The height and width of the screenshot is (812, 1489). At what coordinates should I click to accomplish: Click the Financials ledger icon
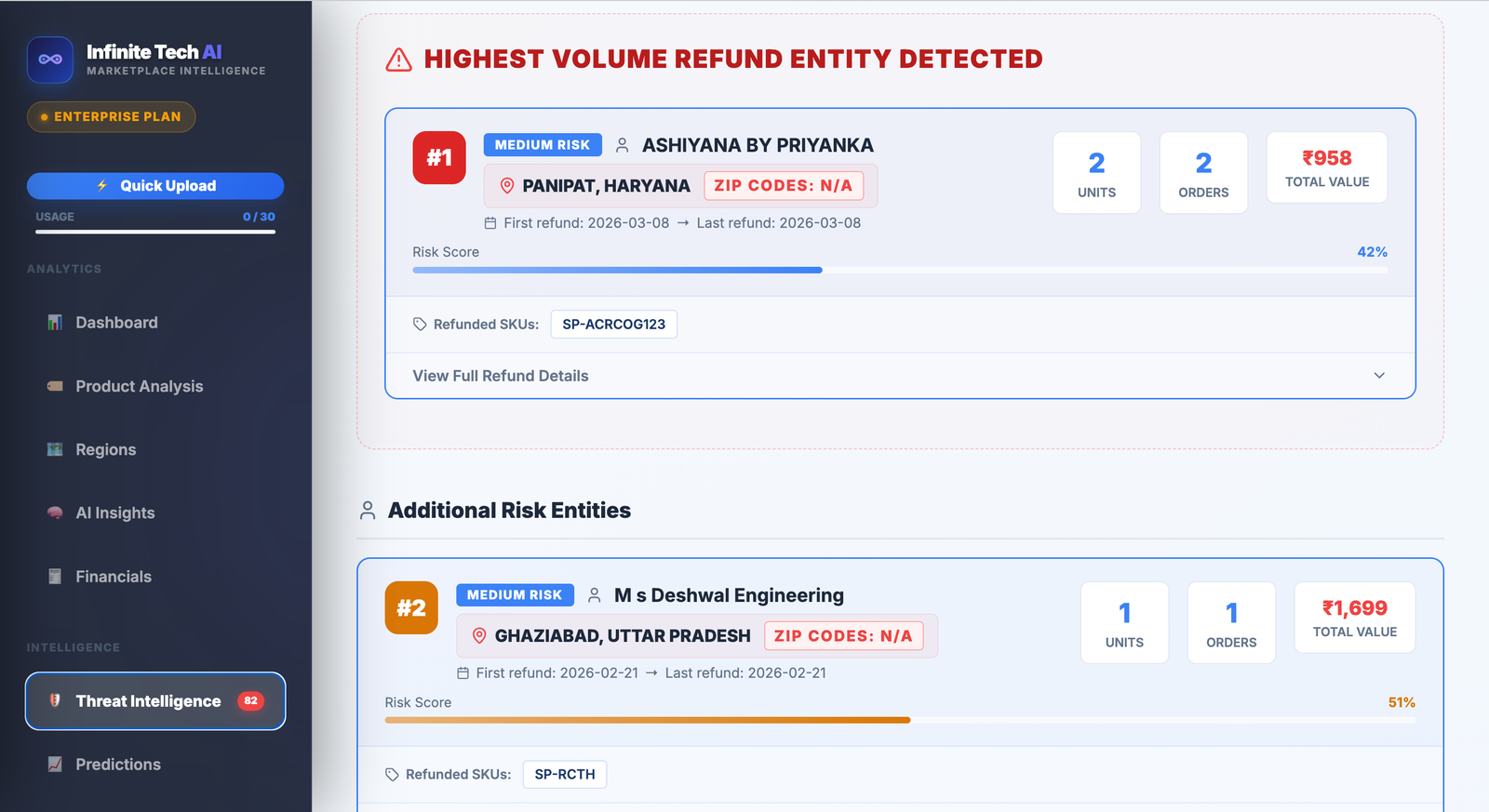pos(55,577)
